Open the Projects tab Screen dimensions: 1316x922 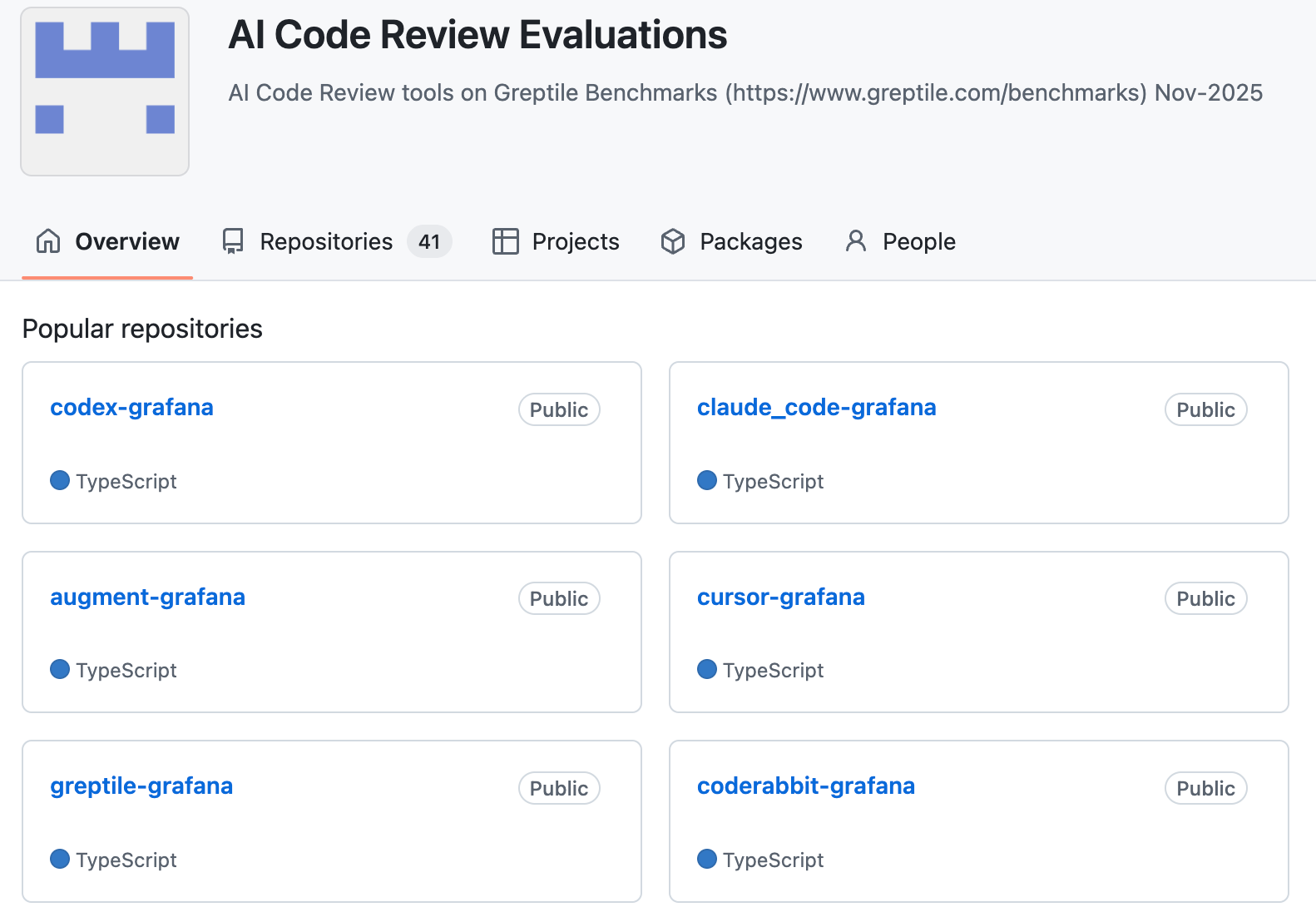575,241
